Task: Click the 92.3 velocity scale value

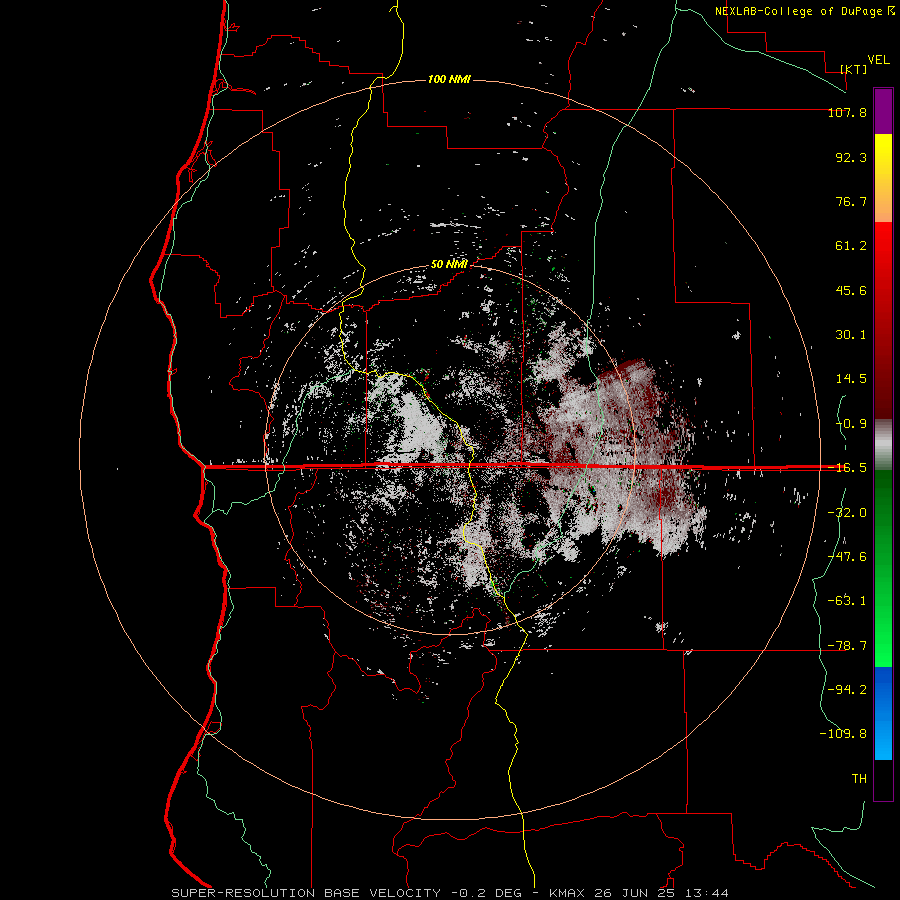Action: click(x=851, y=157)
